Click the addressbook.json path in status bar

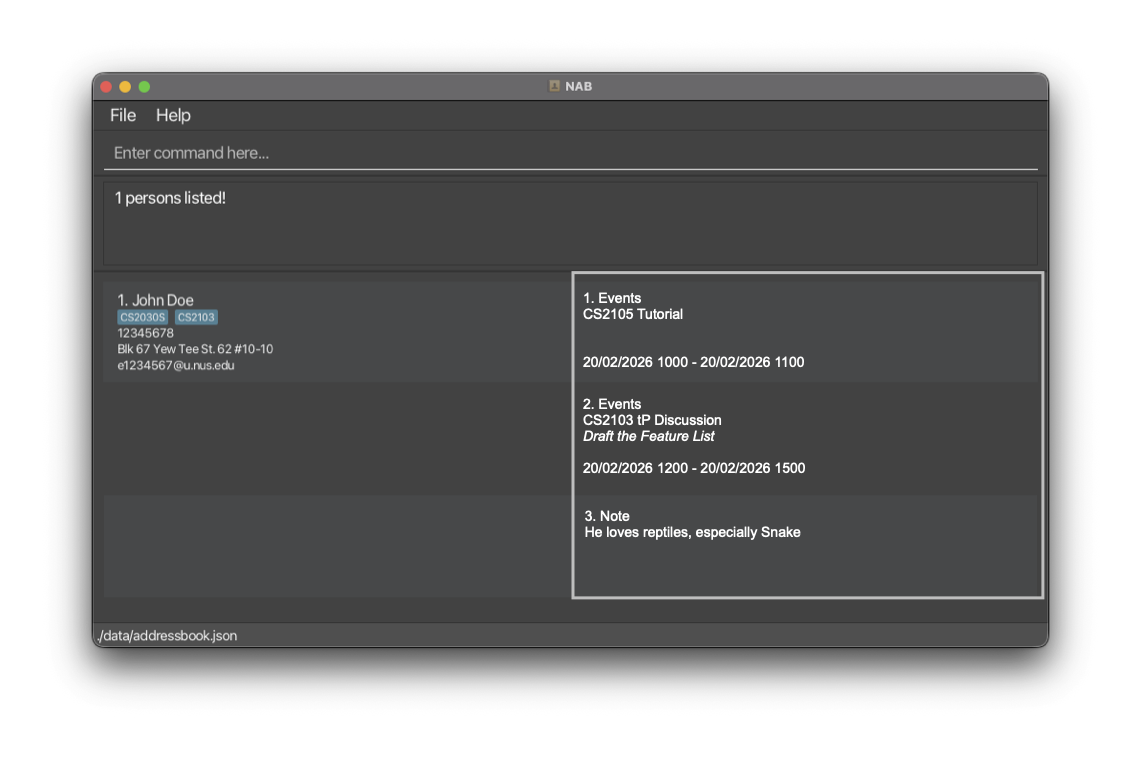click(168, 636)
